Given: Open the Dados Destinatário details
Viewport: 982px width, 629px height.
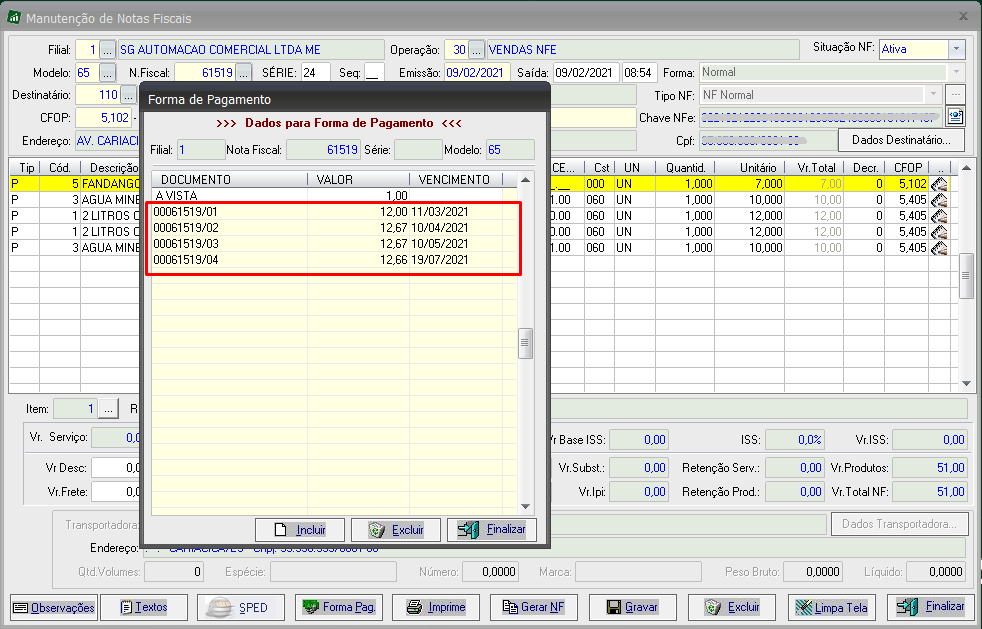Looking at the screenshot, I should pos(901,140).
